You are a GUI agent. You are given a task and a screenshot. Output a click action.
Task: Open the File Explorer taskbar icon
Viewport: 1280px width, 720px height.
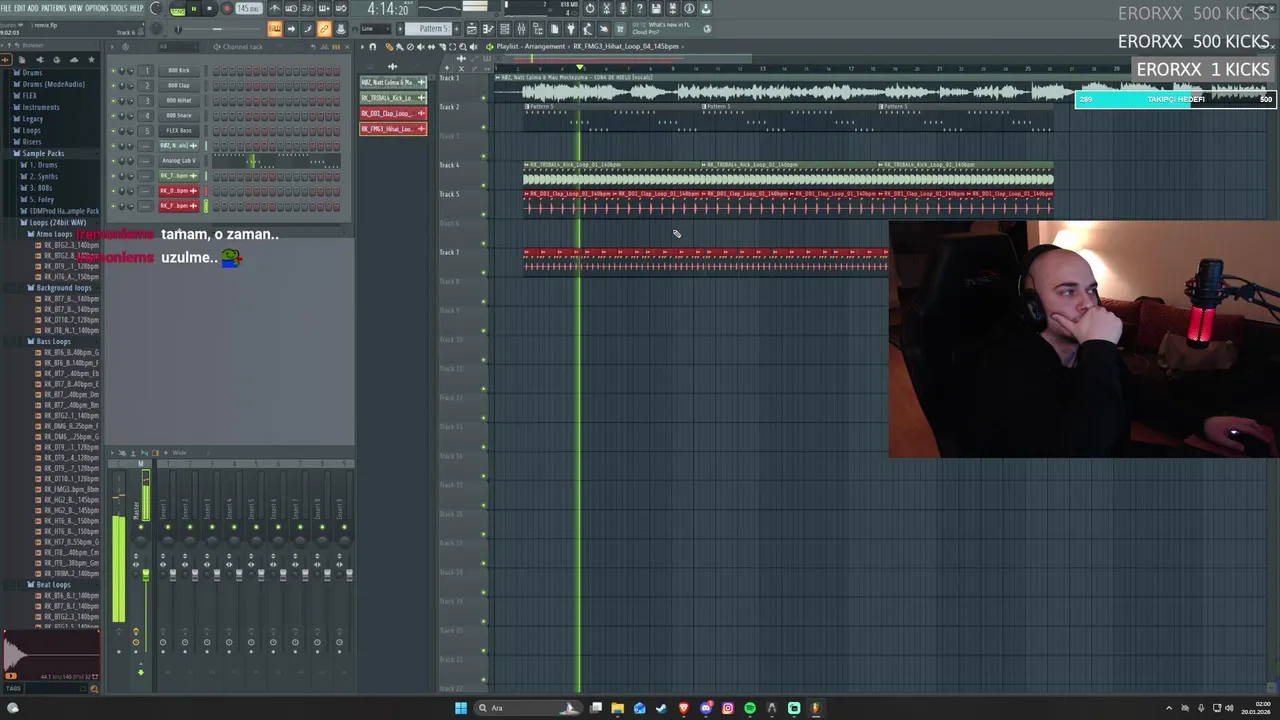pyautogui.click(x=617, y=708)
